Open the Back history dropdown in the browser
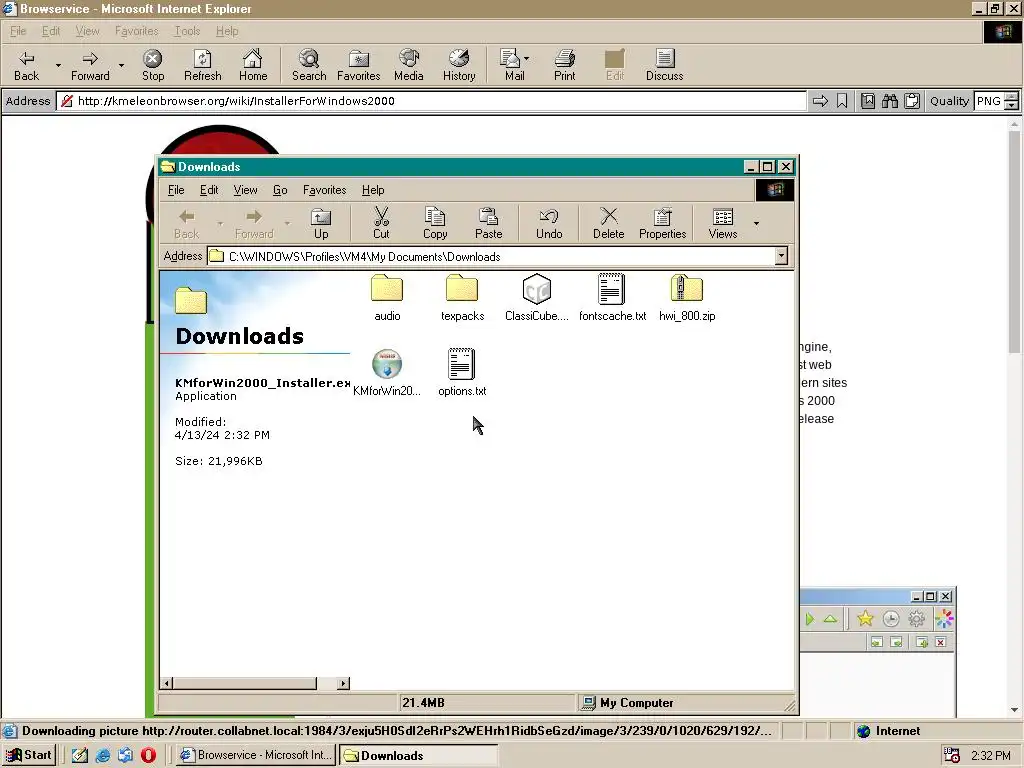The height and width of the screenshot is (768, 1024). click(x=58, y=65)
